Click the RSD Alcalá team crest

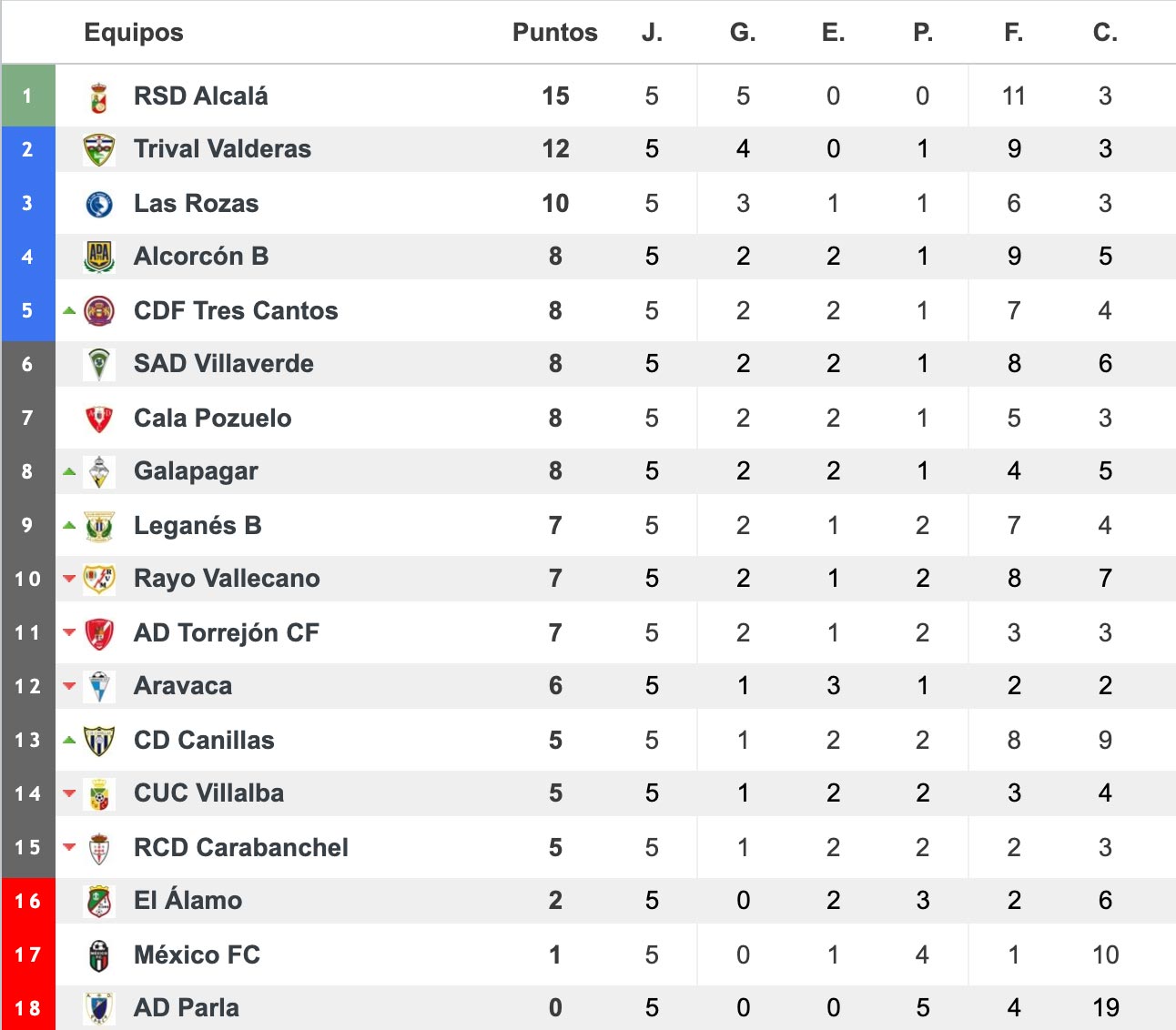point(99,96)
